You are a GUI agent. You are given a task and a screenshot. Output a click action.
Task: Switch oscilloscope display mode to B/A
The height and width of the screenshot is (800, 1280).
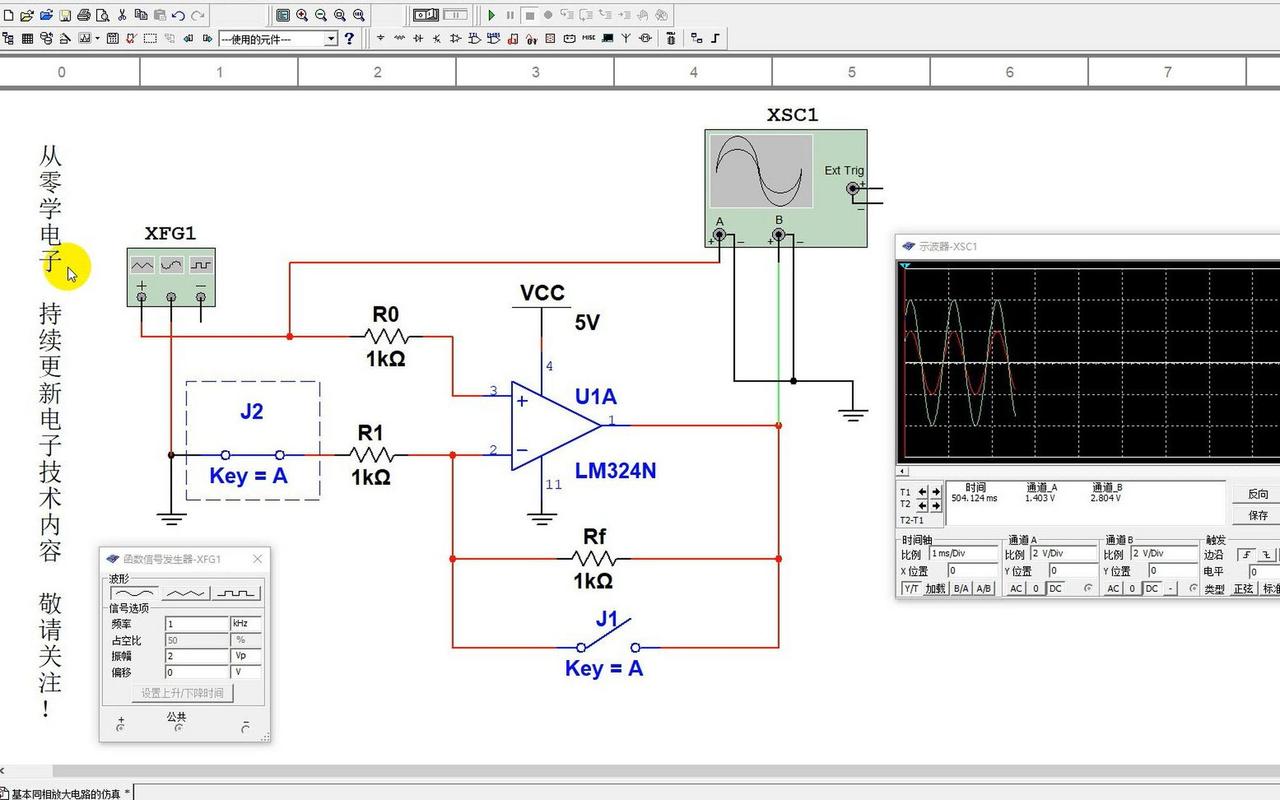pyautogui.click(x=960, y=589)
